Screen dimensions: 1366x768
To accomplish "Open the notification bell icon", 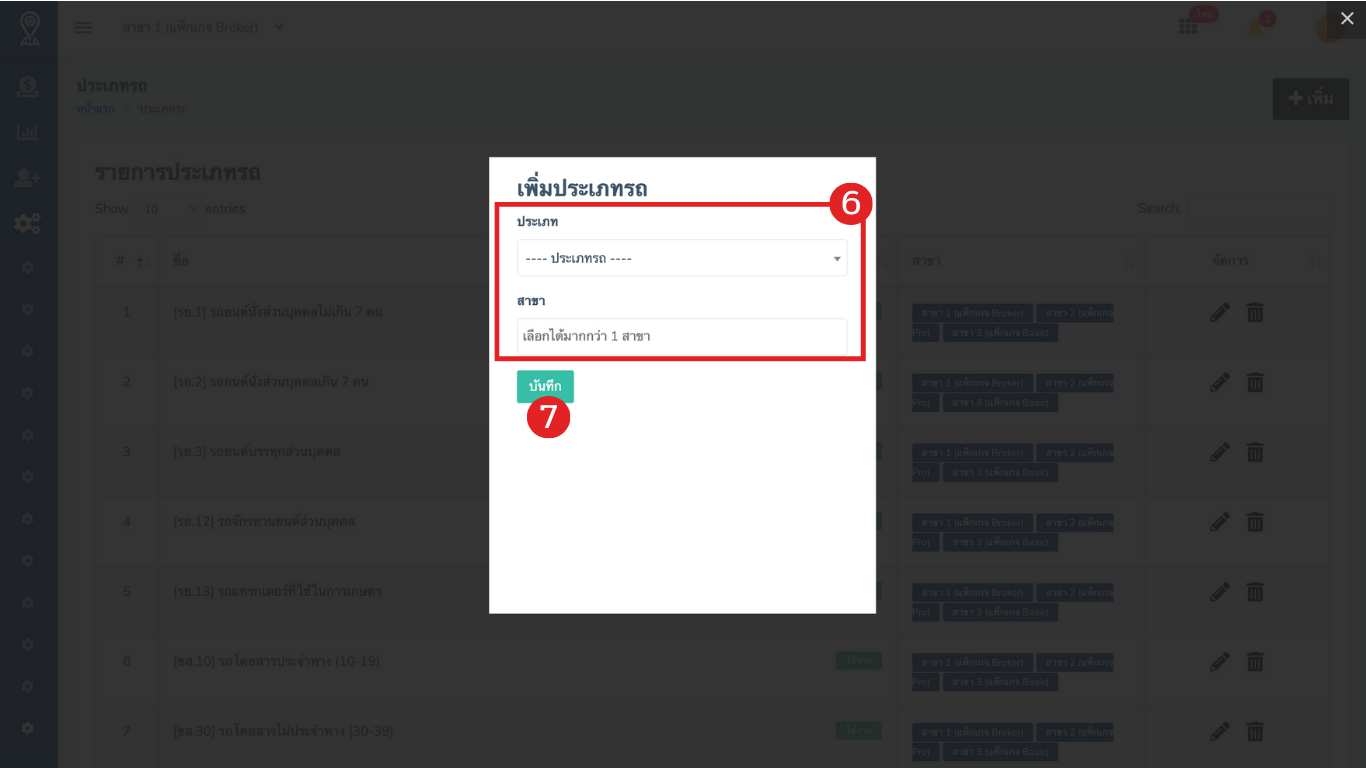I will (x=1256, y=27).
